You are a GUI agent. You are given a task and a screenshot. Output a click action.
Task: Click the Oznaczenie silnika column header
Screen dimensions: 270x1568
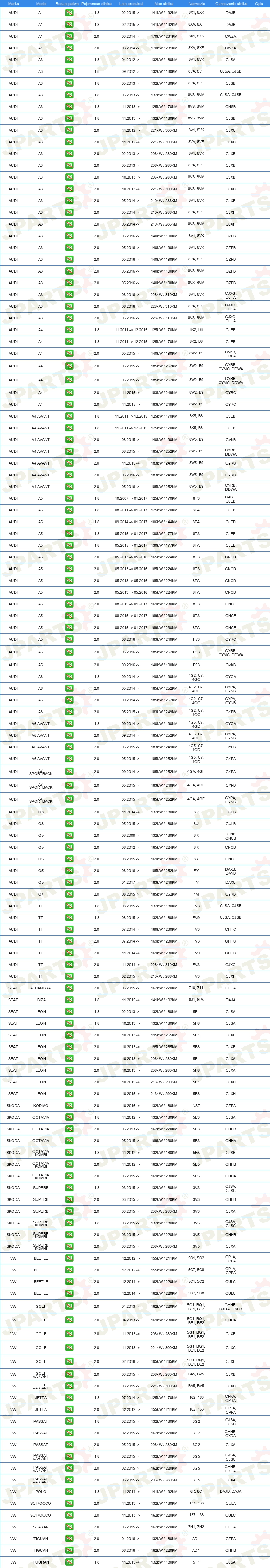pos(231,4)
